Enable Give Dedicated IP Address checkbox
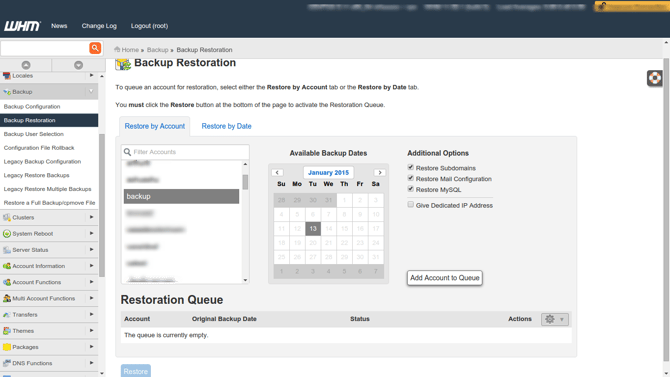 point(411,204)
